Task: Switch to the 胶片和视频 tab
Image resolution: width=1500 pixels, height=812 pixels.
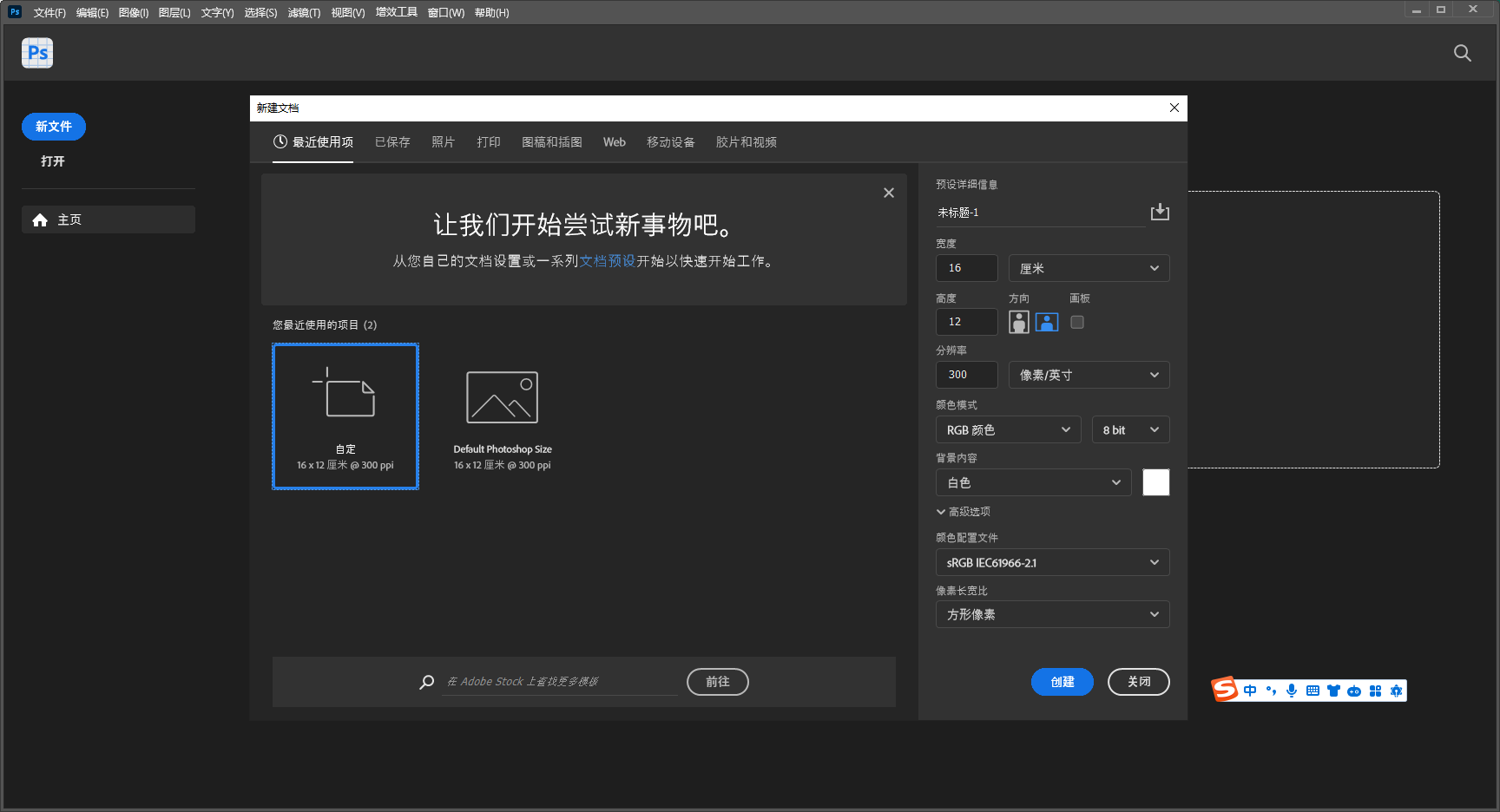Action: click(x=746, y=142)
